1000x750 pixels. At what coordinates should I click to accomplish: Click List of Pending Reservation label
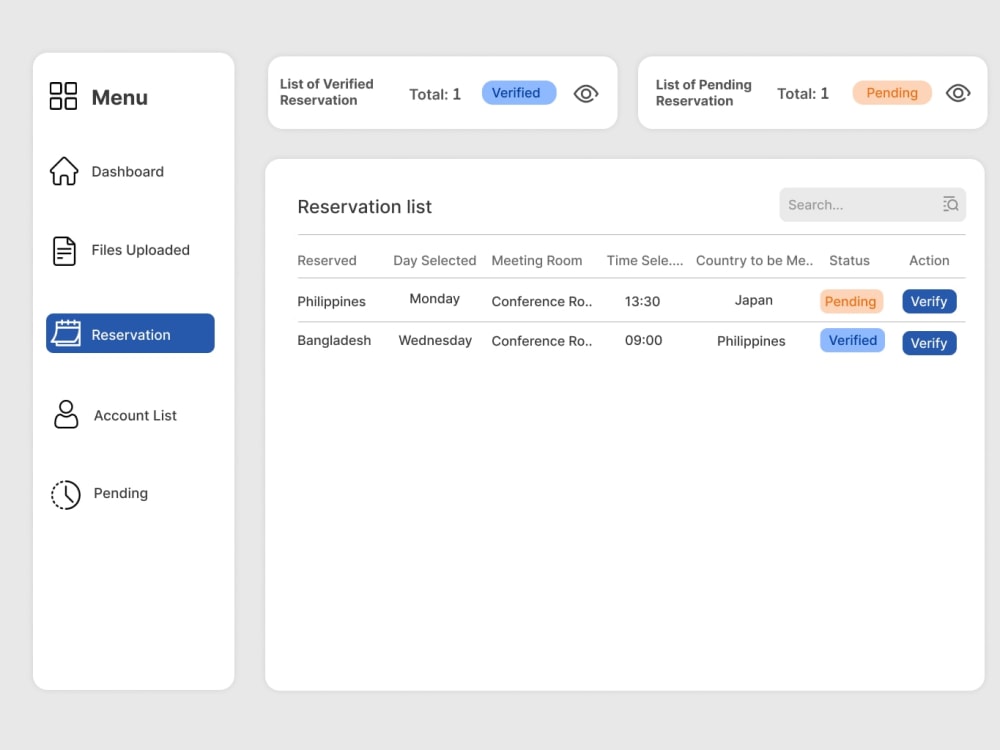(x=703, y=93)
